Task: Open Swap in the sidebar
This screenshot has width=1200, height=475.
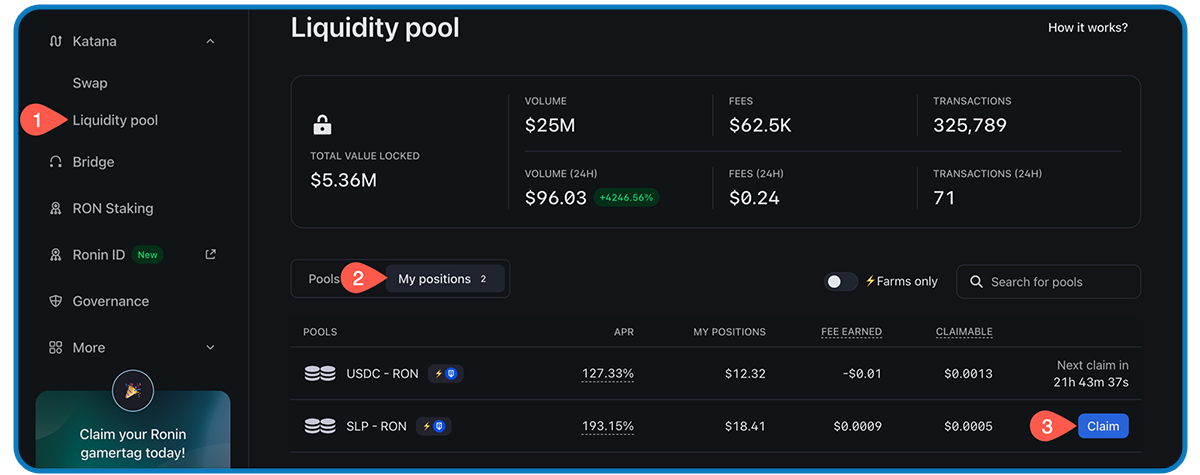Action: 90,83
